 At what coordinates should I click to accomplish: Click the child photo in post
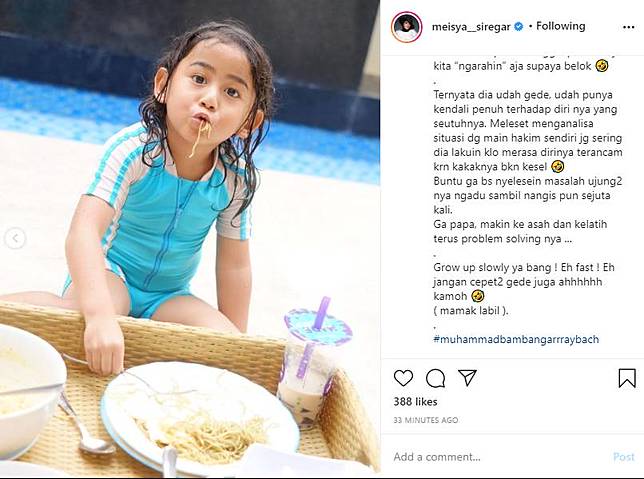click(190, 238)
